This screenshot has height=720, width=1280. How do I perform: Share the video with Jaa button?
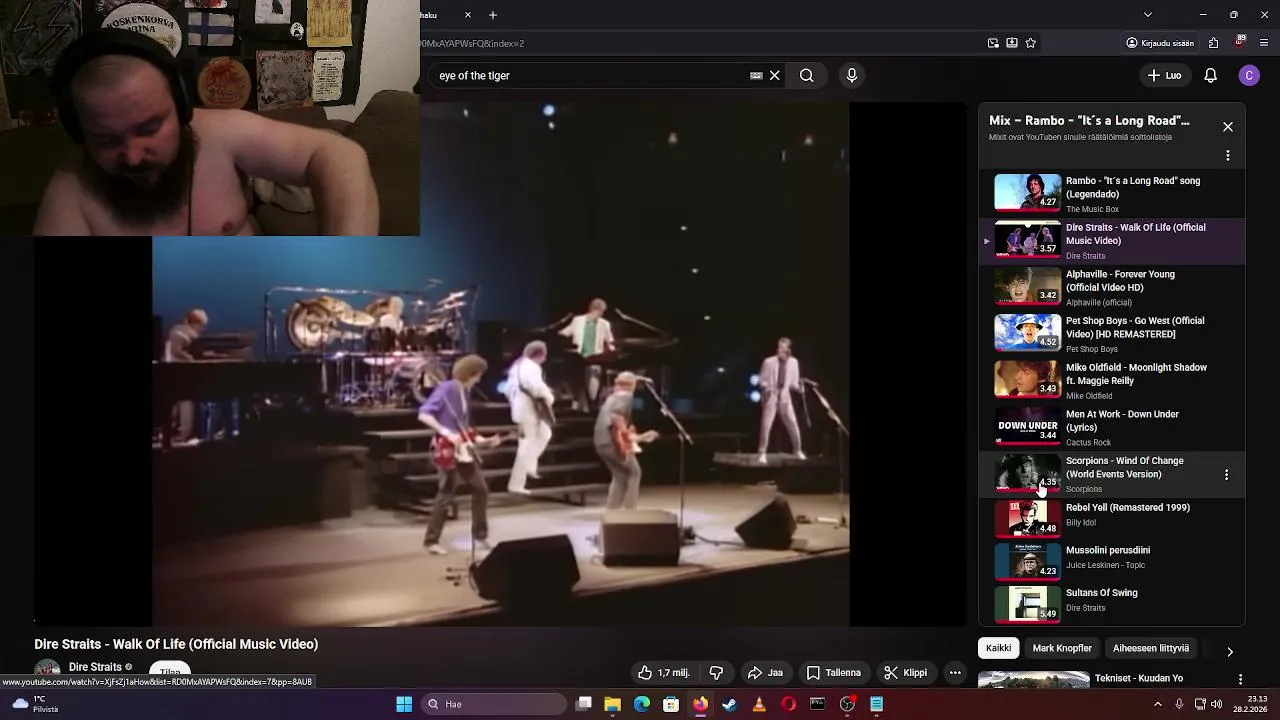click(x=766, y=673)
